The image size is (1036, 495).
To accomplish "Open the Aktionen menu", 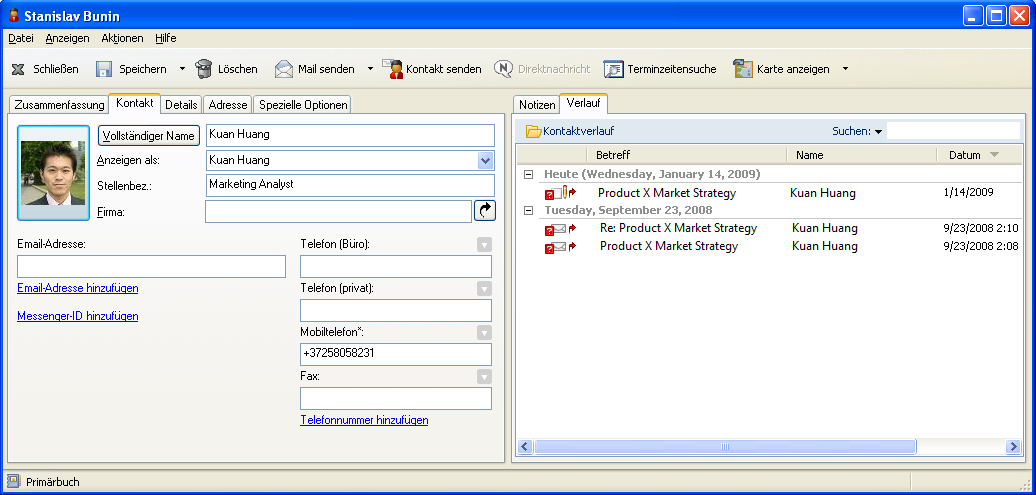I will (122, 38).
